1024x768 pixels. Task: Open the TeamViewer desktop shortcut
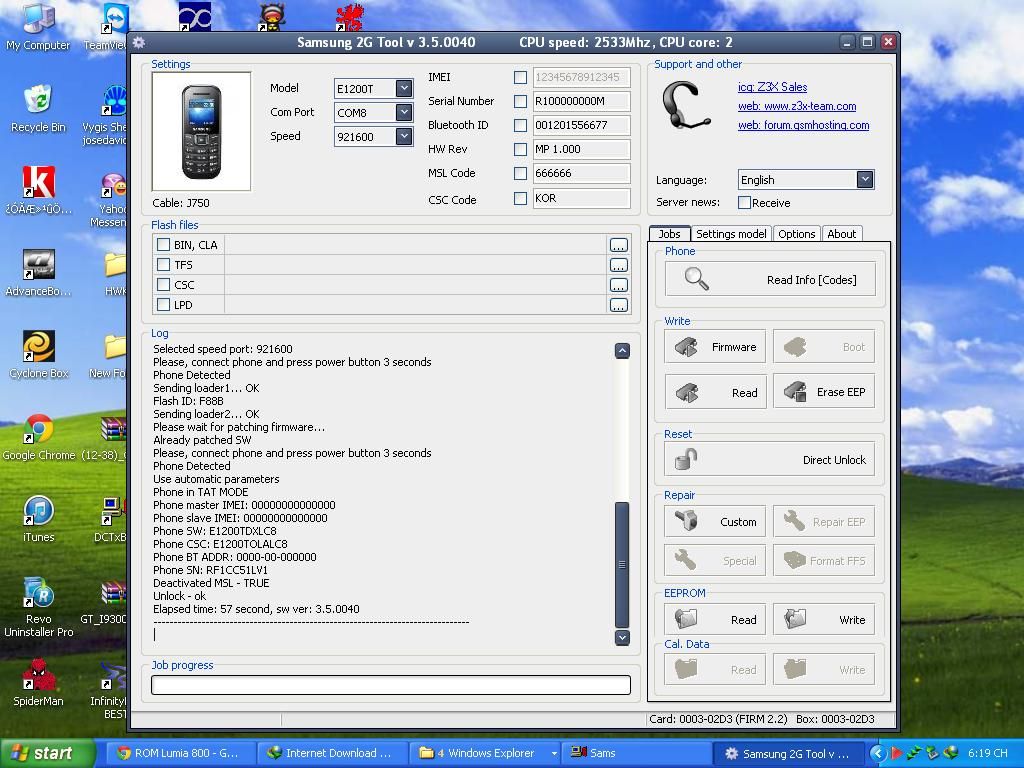[x=106, y=26]
